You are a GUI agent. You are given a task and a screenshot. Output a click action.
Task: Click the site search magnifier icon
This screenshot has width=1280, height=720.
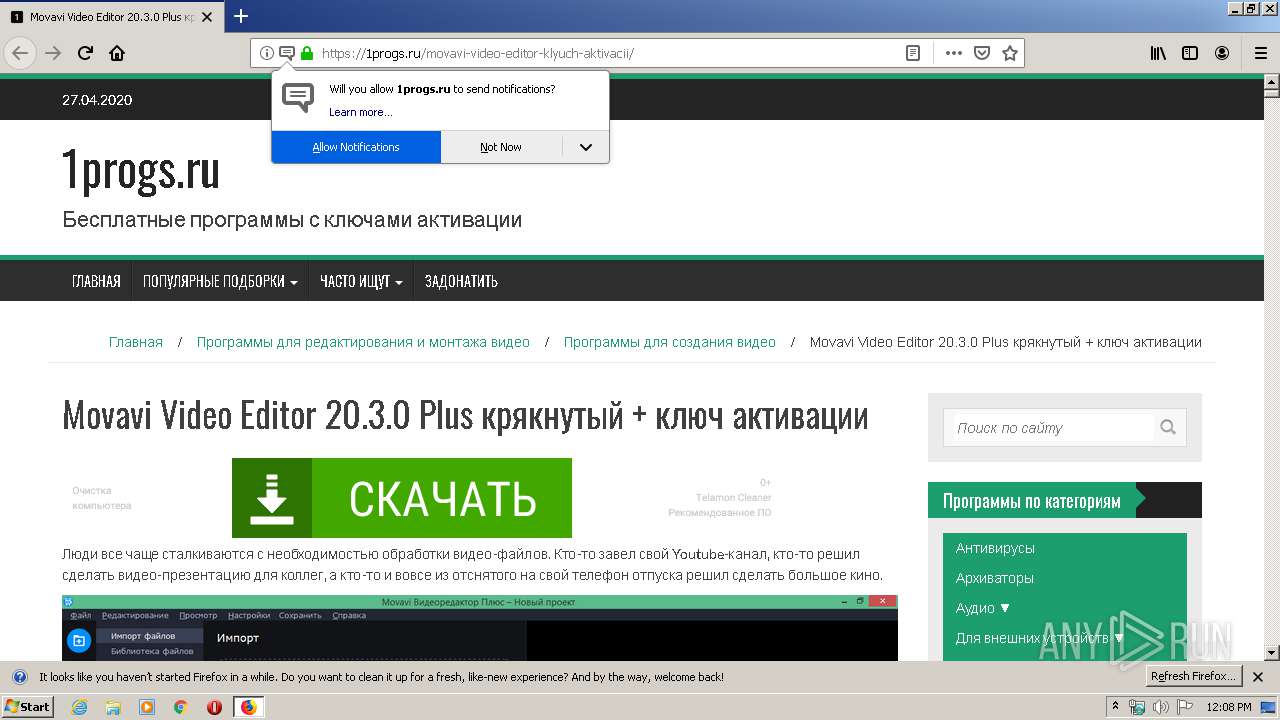click(1168, 427)
